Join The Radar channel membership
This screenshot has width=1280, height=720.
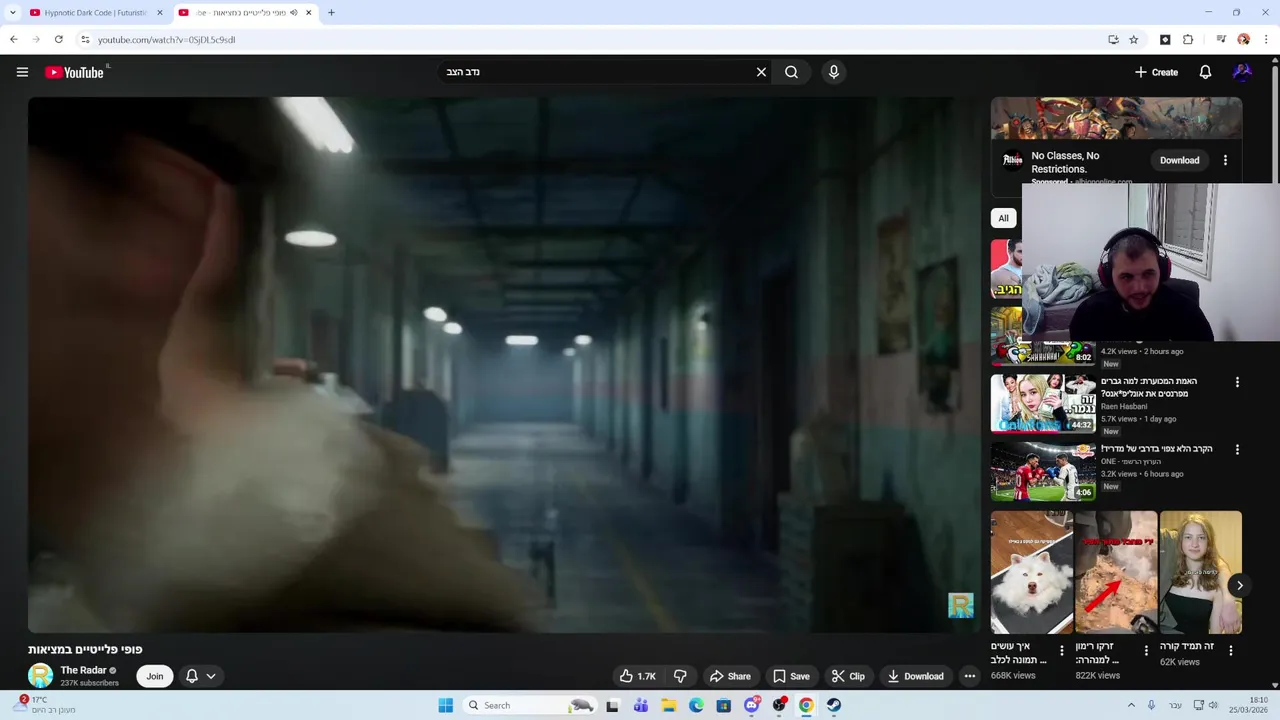click(x=155, y=676)
